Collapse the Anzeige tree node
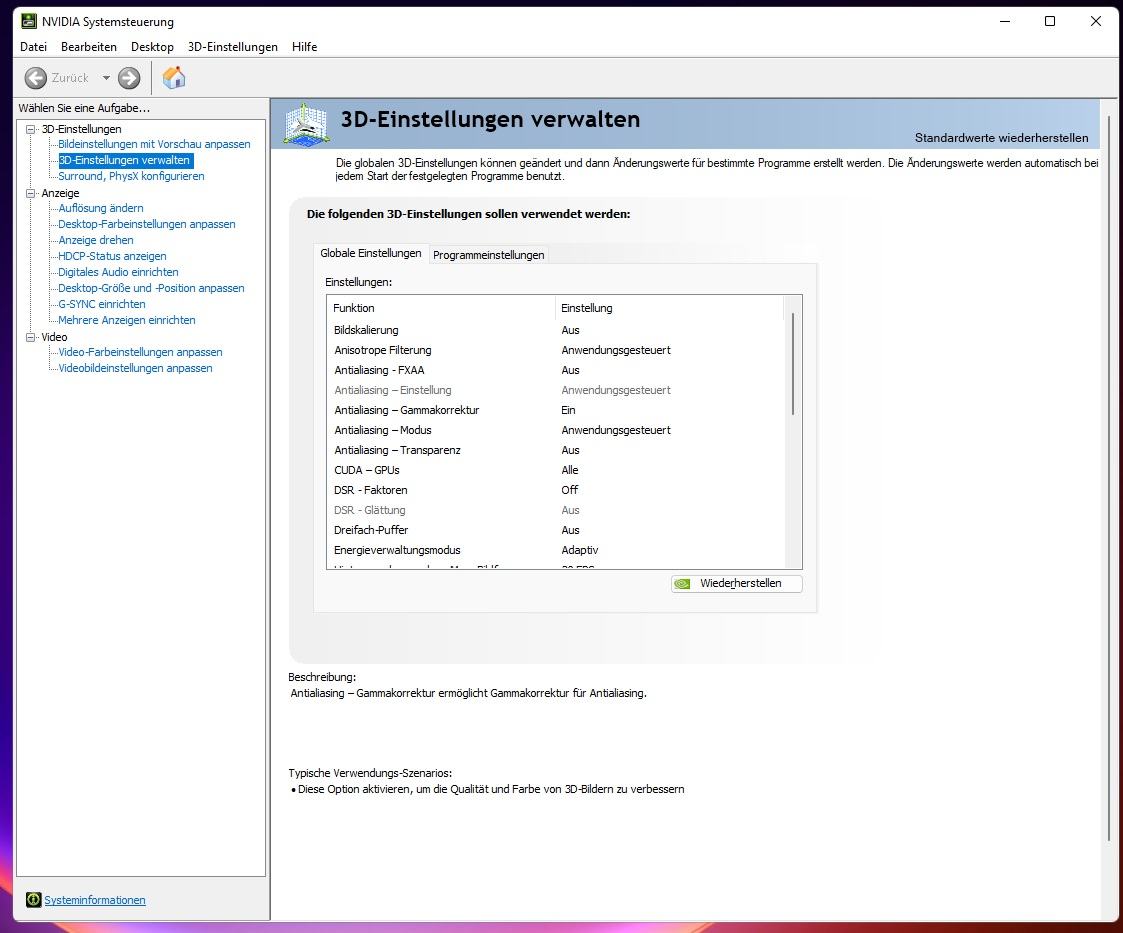Screen dimensions: 1123x933 coord(31,193)
